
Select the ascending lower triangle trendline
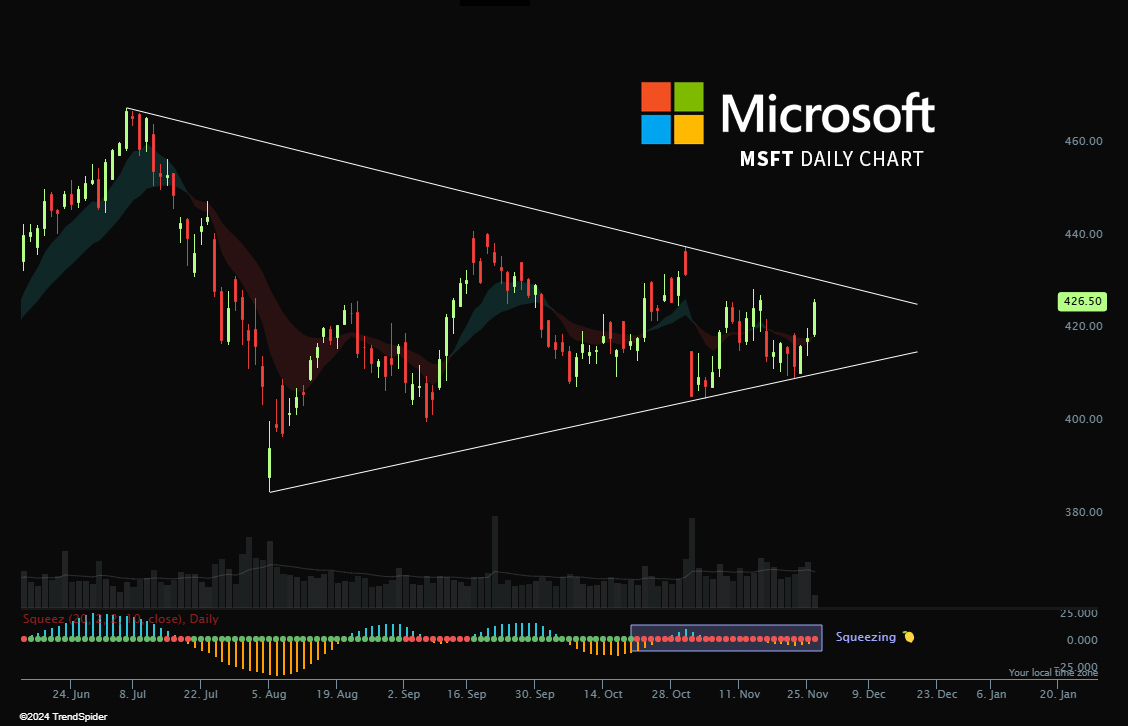click(593, 422)
